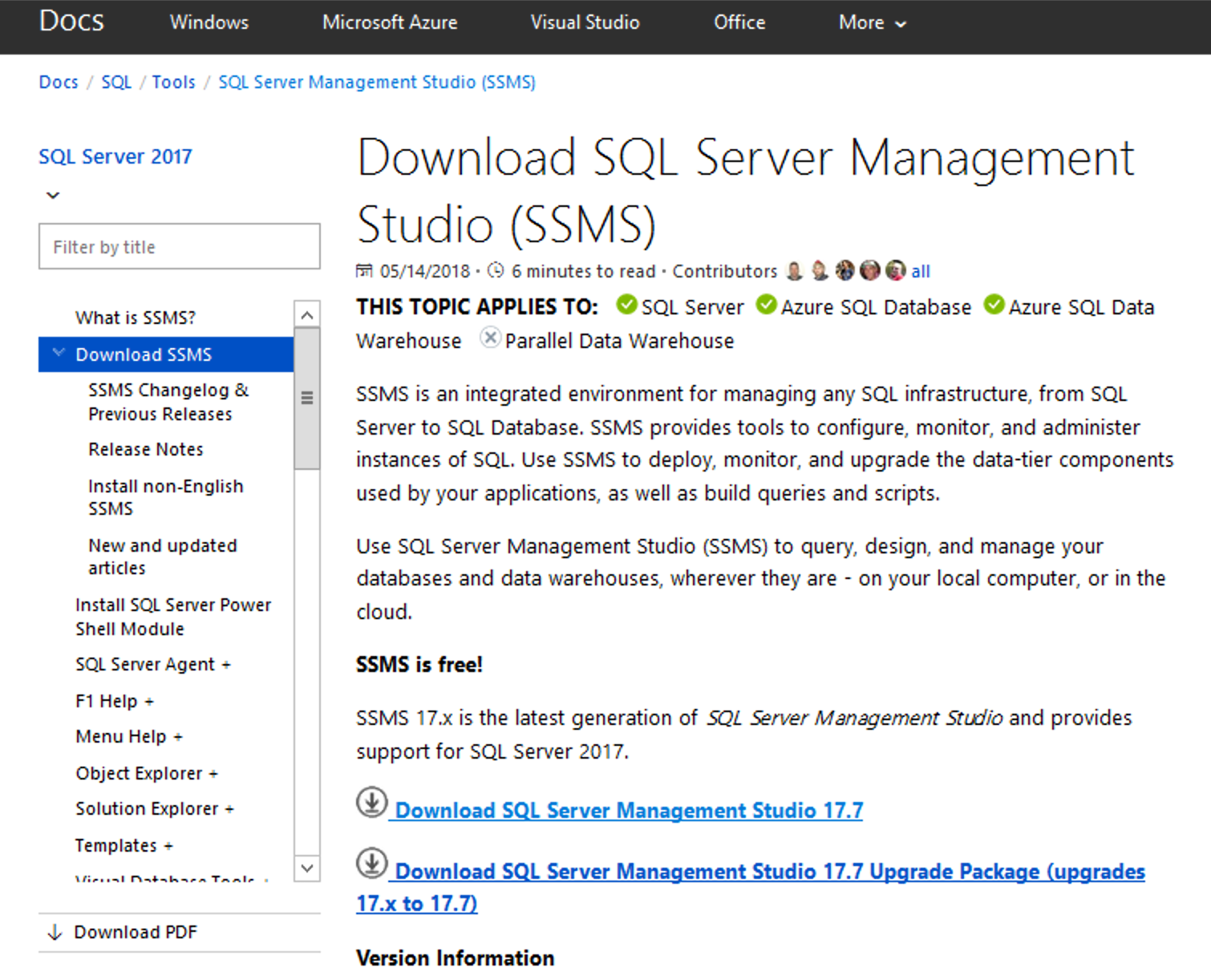Download SQL Server Management Studio 17.7
The height and width of the screenshot is (980, 1211).
pyautogui.click(x=630, y=810)
